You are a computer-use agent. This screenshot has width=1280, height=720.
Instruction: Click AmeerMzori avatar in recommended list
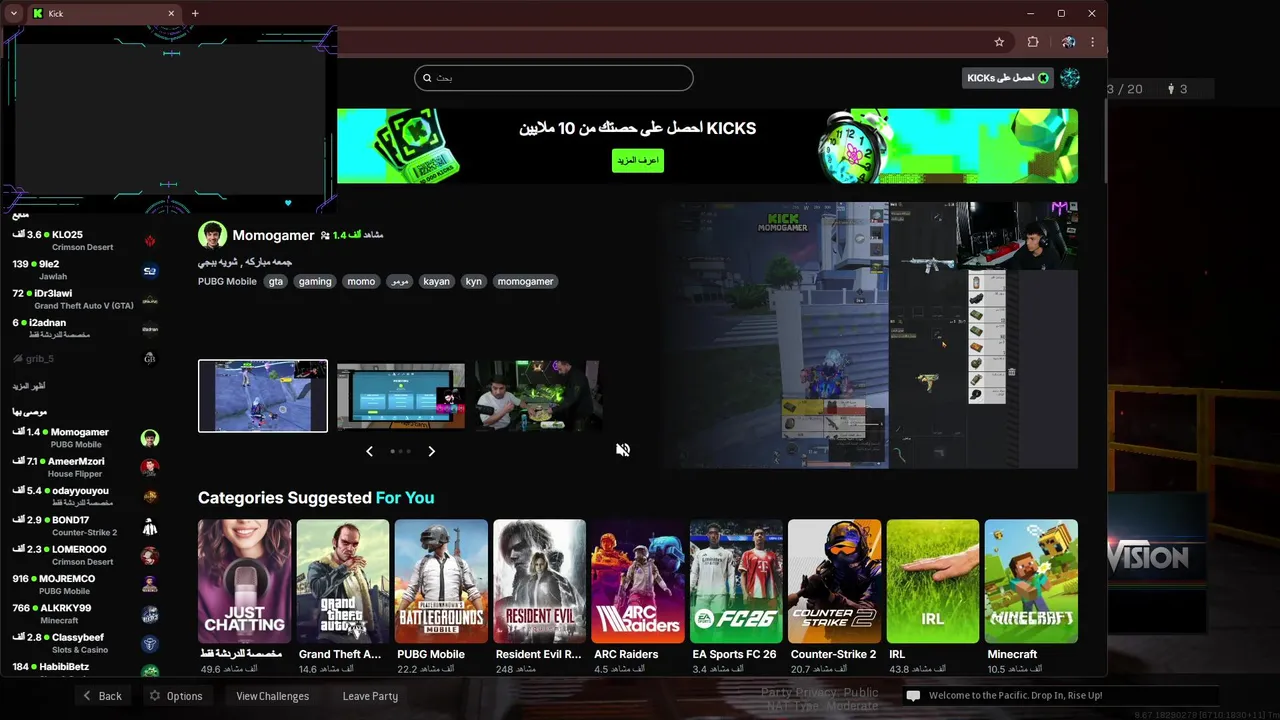click(x=150, y=467)
